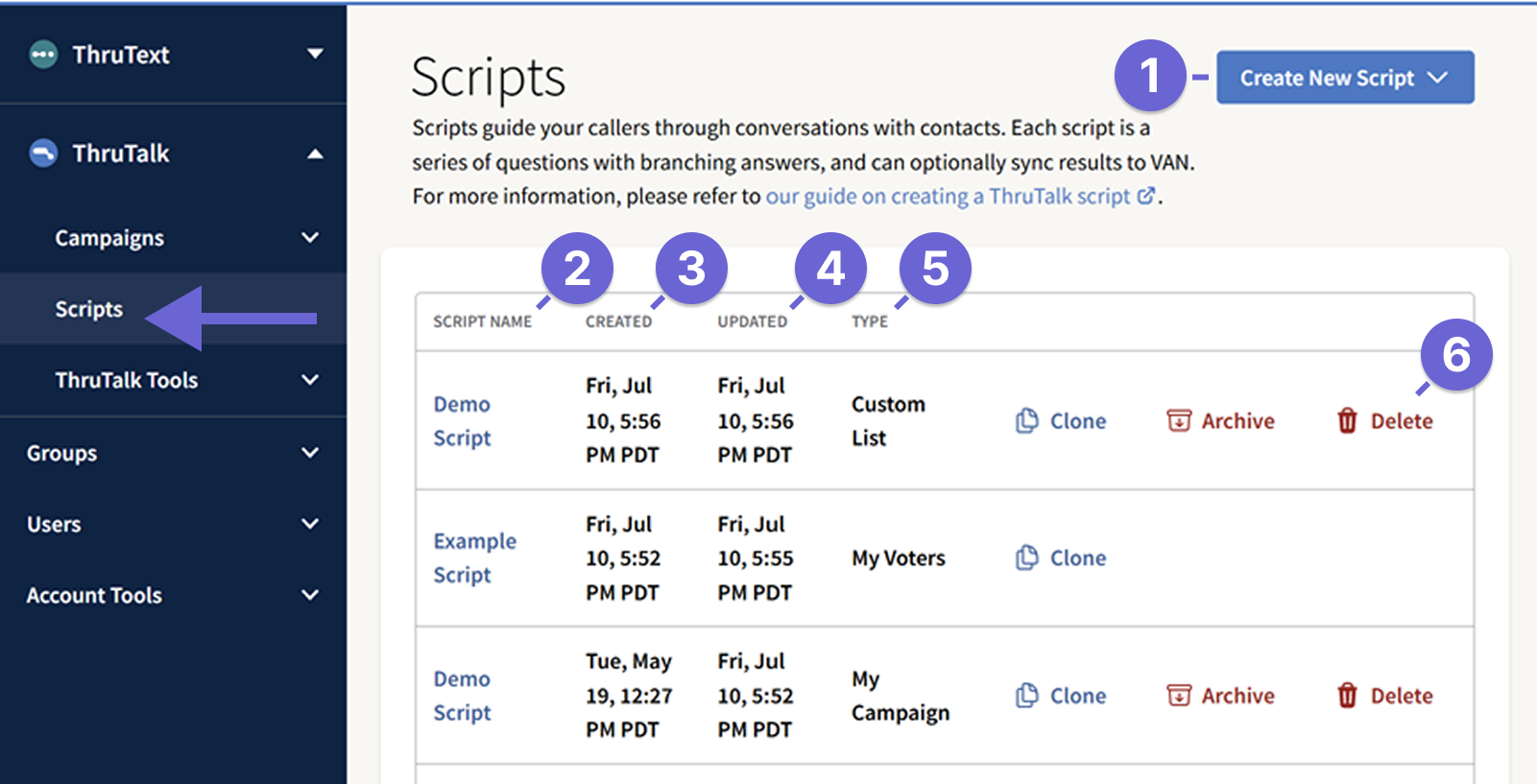The height and width of the screenshot is (784, 1537).
Task: Open the guide on creating a ThruTalk script
Action: [960, 196]
